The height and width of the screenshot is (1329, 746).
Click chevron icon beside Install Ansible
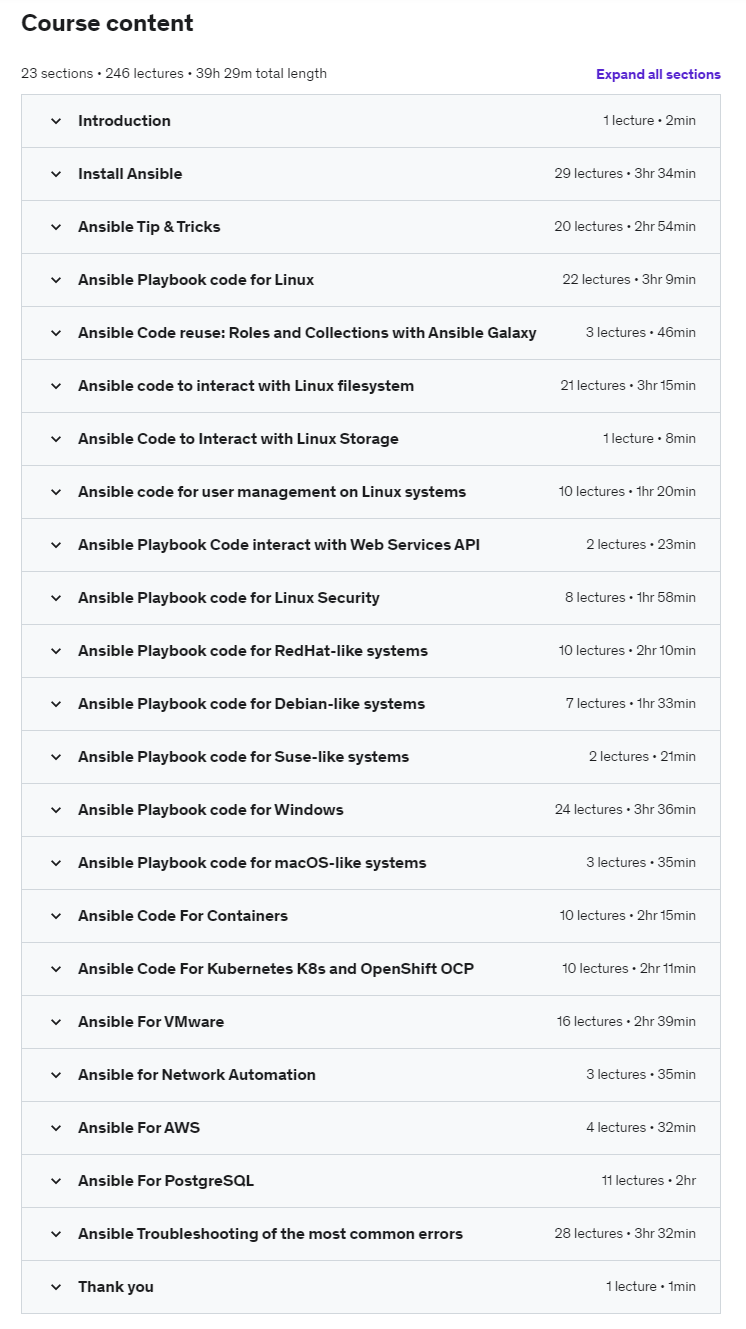coord(56,174)
